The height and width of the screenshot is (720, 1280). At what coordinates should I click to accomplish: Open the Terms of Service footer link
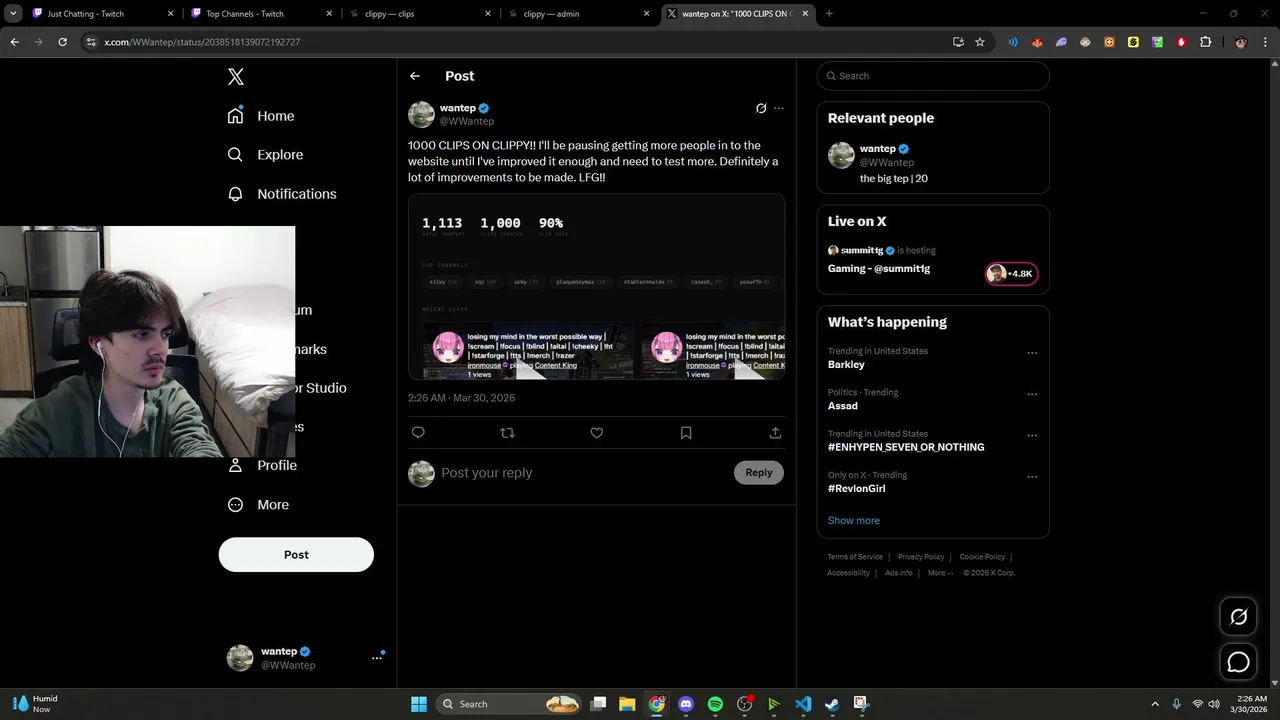point(855,557)
